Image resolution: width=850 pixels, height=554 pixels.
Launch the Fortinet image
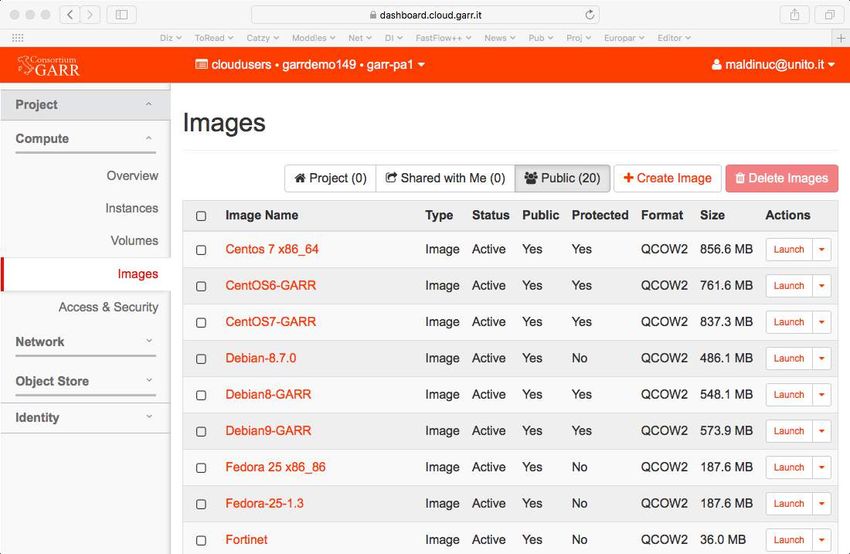tap(789, 540)
